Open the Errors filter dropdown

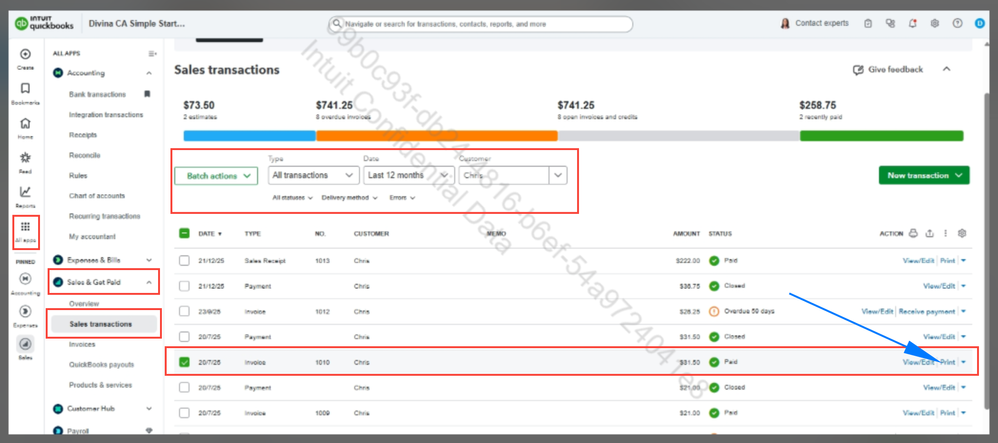pyautogui.click(x=402, y=198)
